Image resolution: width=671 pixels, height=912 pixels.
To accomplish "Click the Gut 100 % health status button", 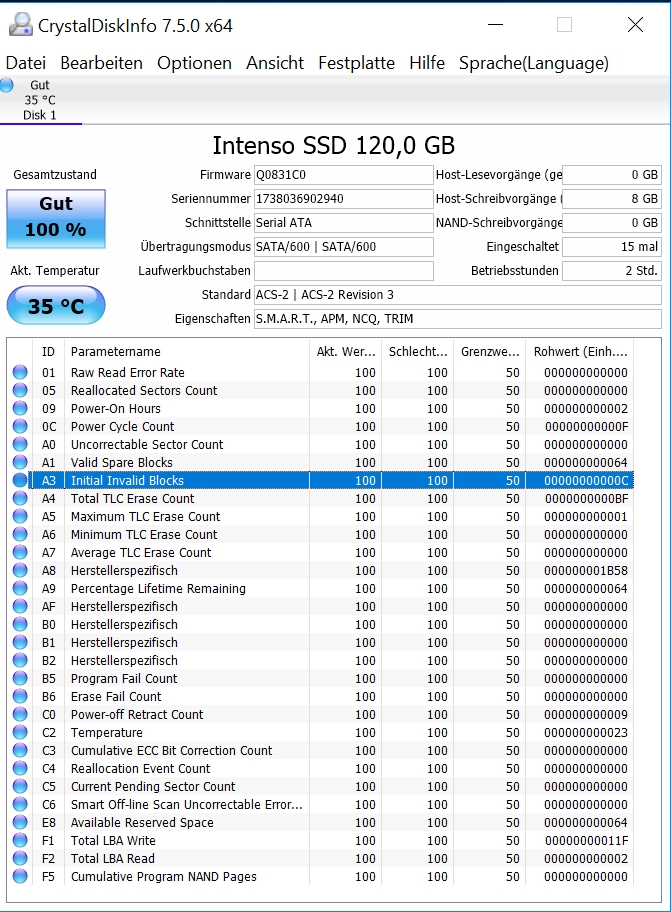I will click(x=56, y=219).
